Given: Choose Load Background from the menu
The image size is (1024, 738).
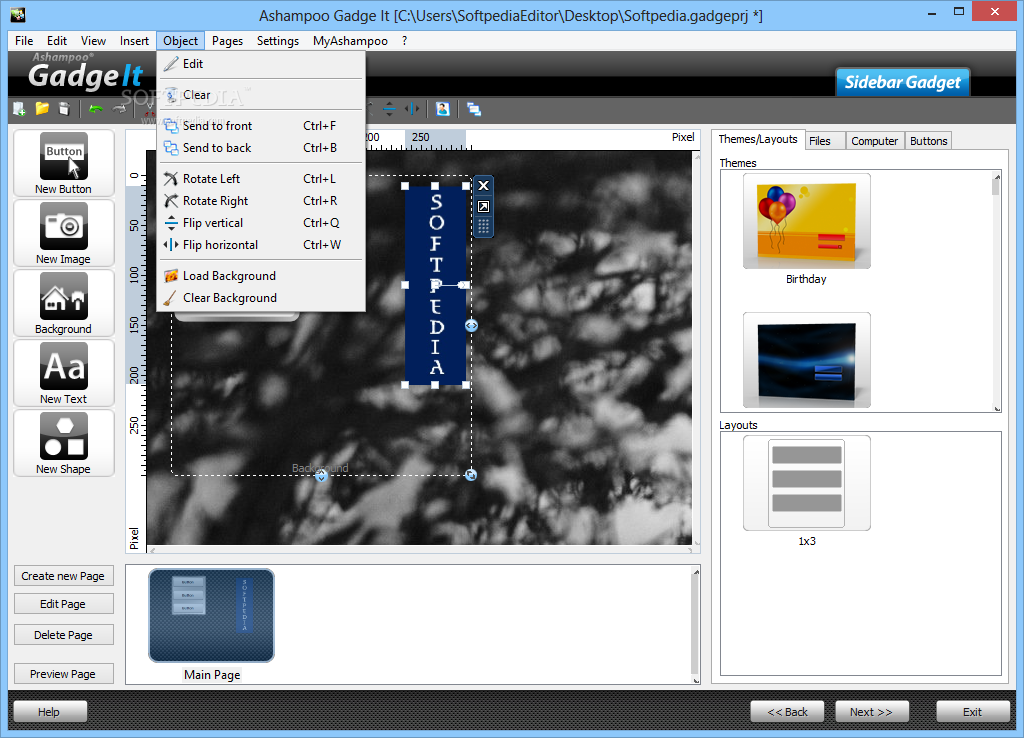Looking at the screenshot, I should pos(261,276).
